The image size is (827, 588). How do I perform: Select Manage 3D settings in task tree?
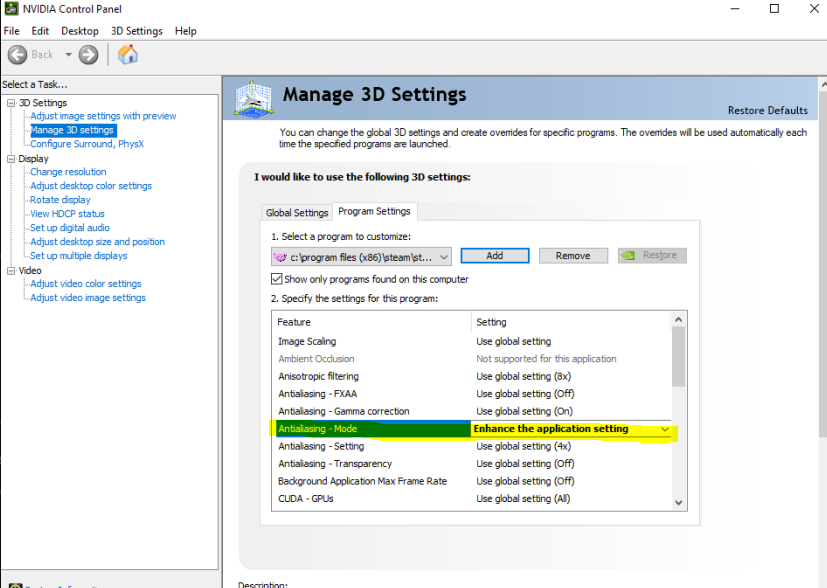[72, 130]
